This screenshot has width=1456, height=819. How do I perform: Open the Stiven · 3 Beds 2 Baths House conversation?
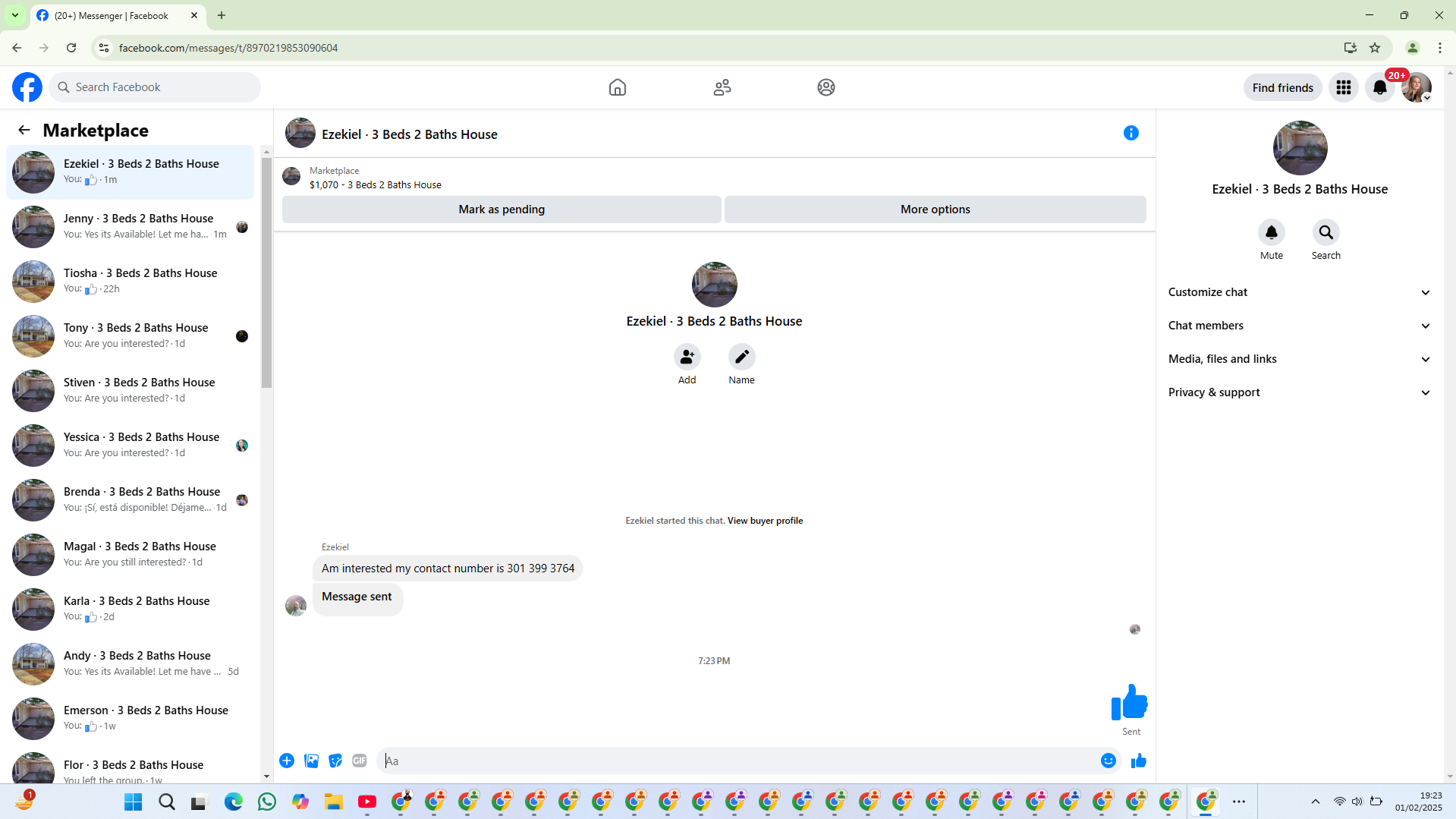coord(131,391)
